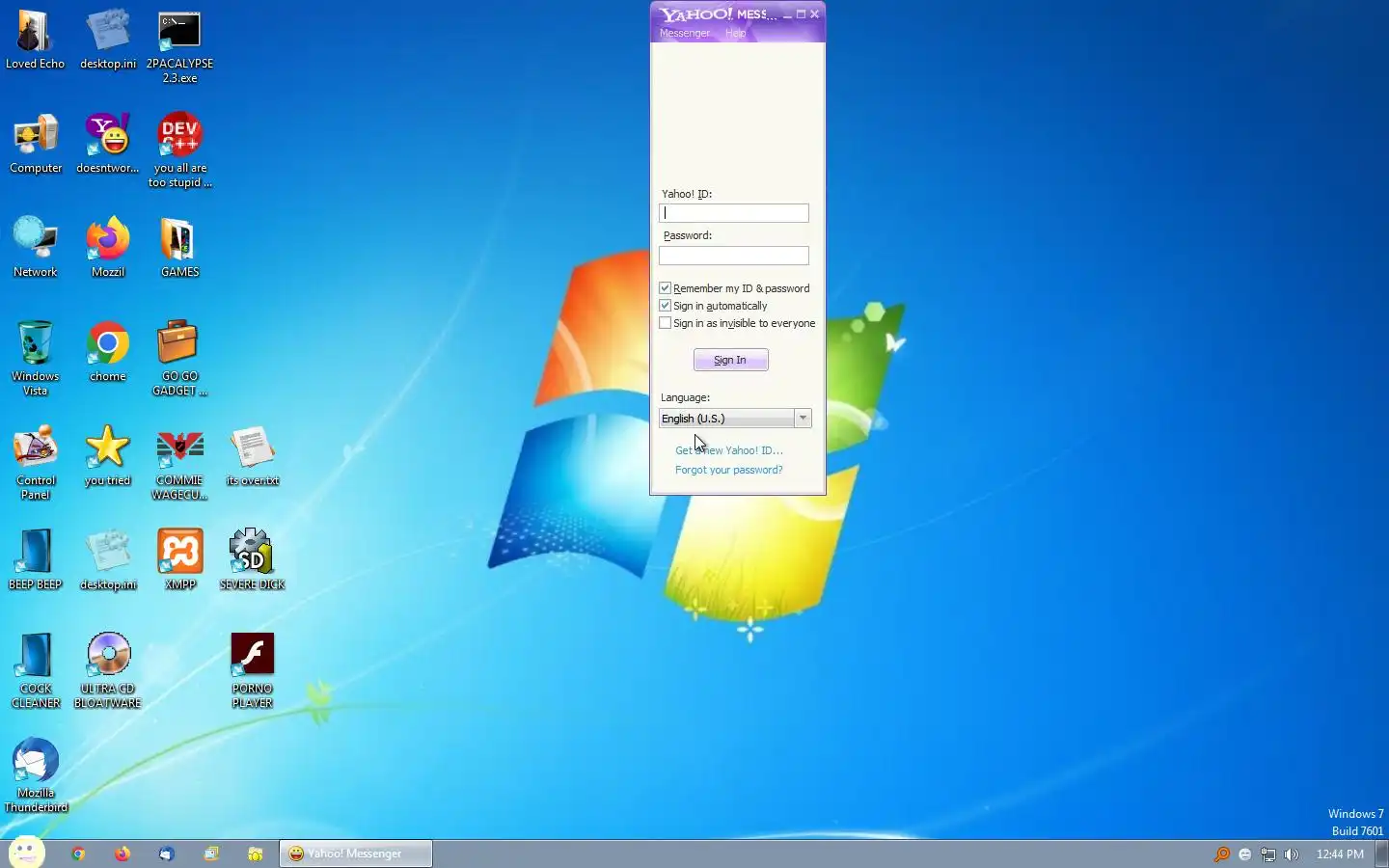Select the "you tried" star icon
Screen dimensions: 1389x868
pyautogui.click(x=107, y=457)
